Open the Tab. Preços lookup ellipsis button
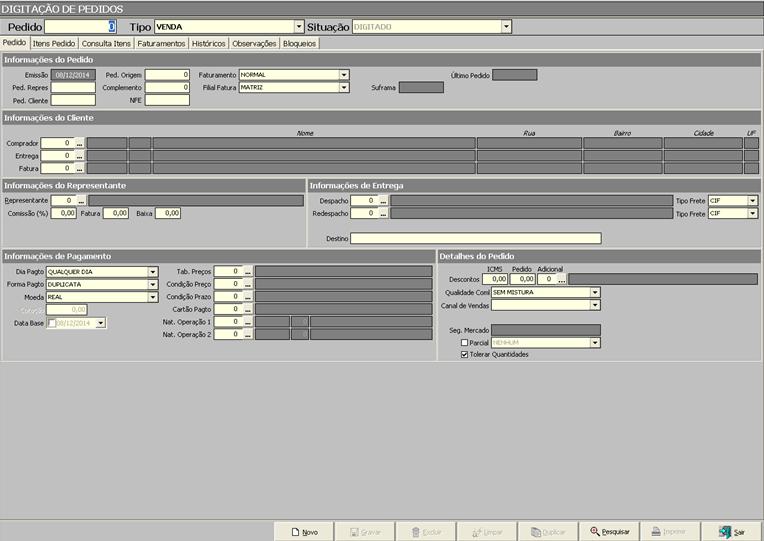The height and width of the screenshot is (541, 764). (x=248, y=271)
